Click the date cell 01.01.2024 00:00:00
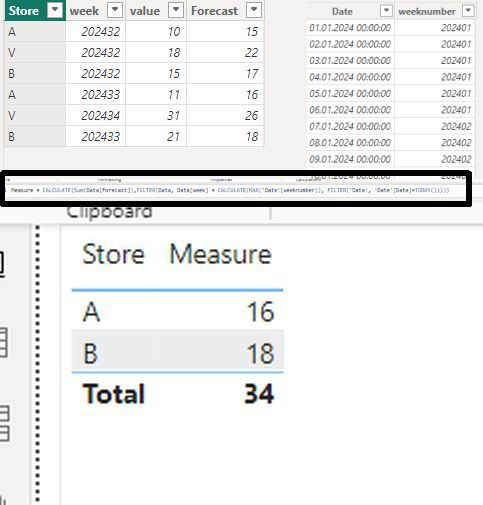 click(x=350, y=27)
